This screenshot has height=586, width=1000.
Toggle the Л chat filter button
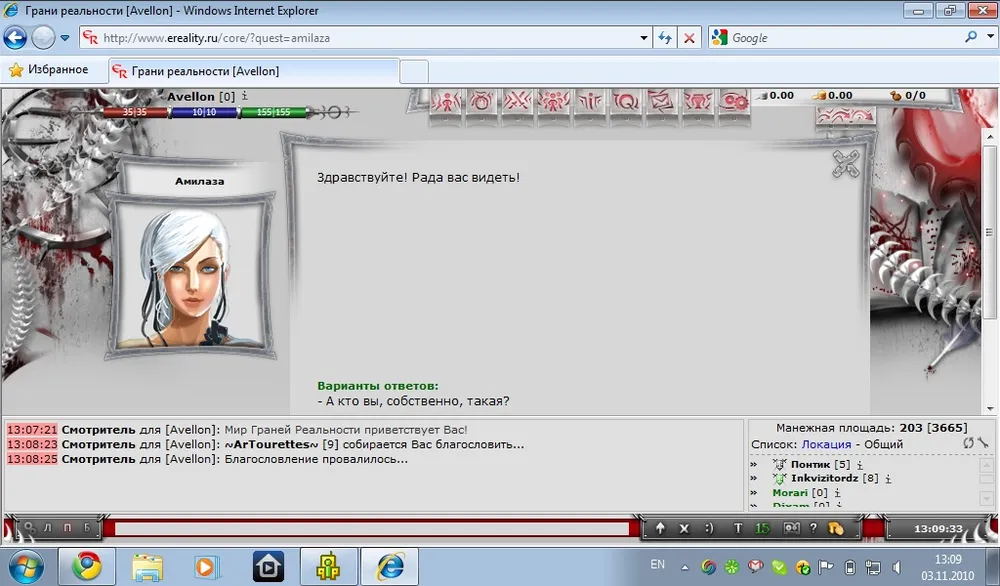point(50,528)
